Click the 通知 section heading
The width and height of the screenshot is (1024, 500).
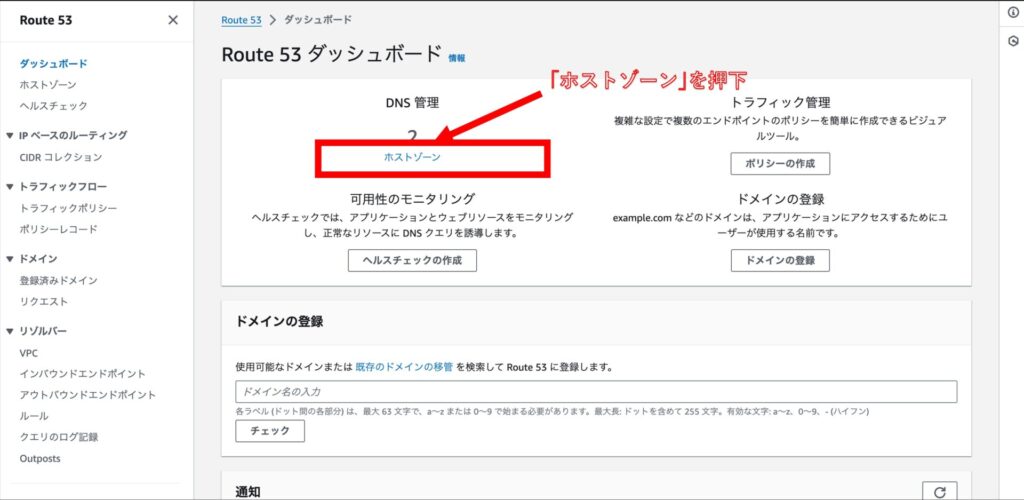248,492
